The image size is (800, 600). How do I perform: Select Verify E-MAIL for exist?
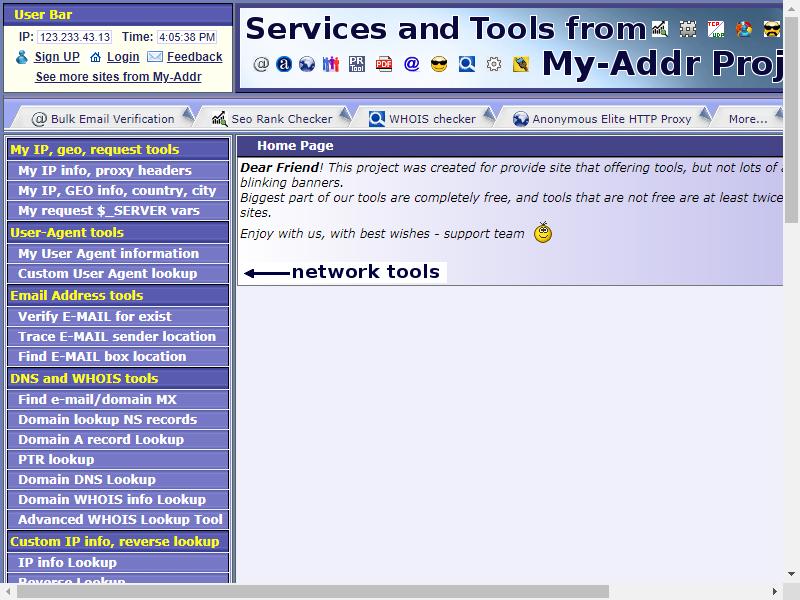click(x=118, y=316)
